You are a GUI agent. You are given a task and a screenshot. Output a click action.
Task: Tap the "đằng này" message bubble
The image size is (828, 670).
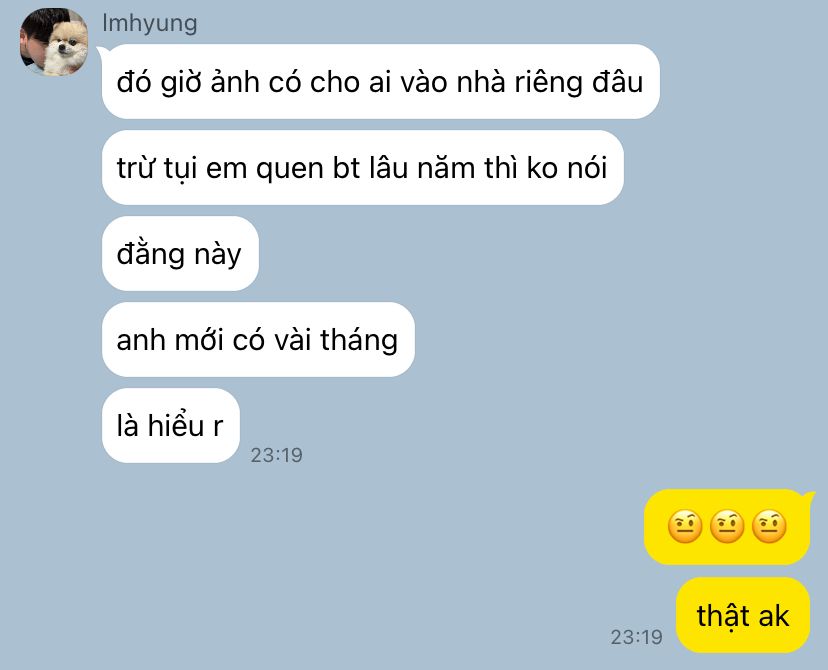pos(180,253)
